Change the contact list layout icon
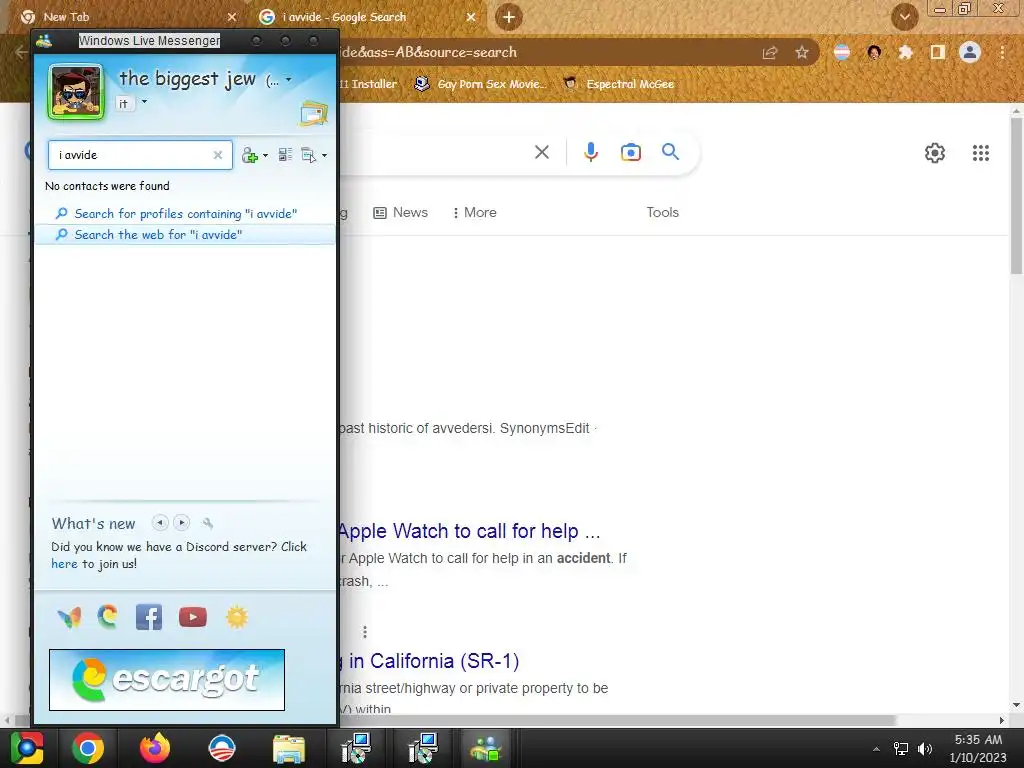 (x=285, y=155)
